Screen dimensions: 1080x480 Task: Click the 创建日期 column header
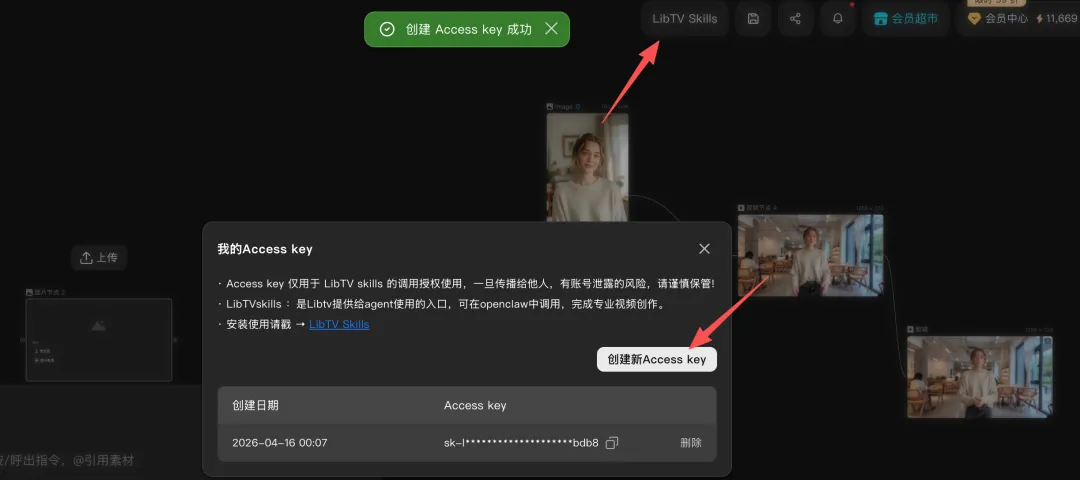point(256,405)
